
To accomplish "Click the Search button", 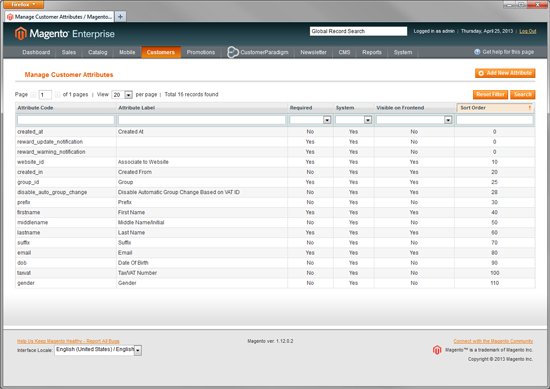I will pos(523,94).
